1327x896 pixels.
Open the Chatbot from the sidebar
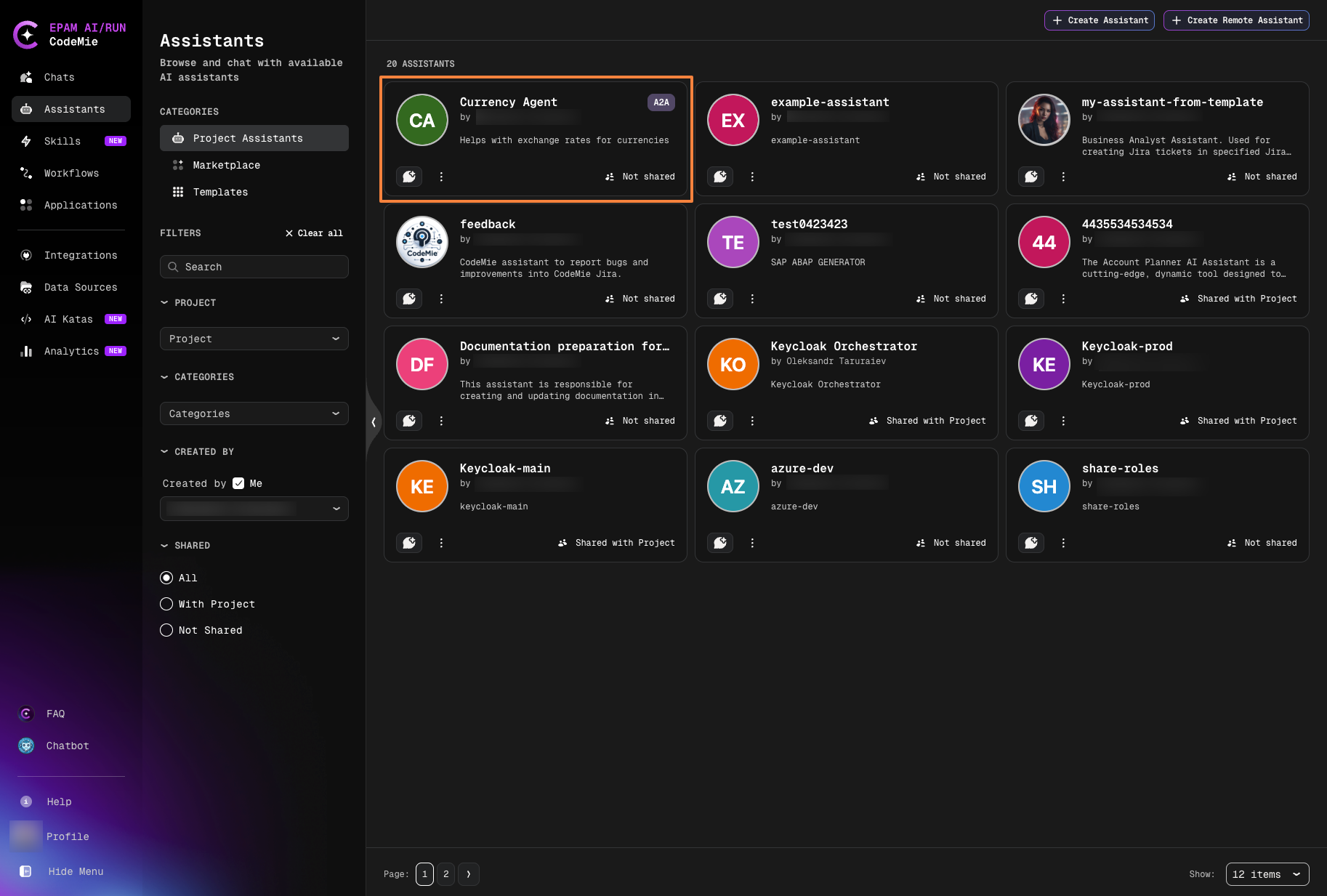click(x=67, y=745)
